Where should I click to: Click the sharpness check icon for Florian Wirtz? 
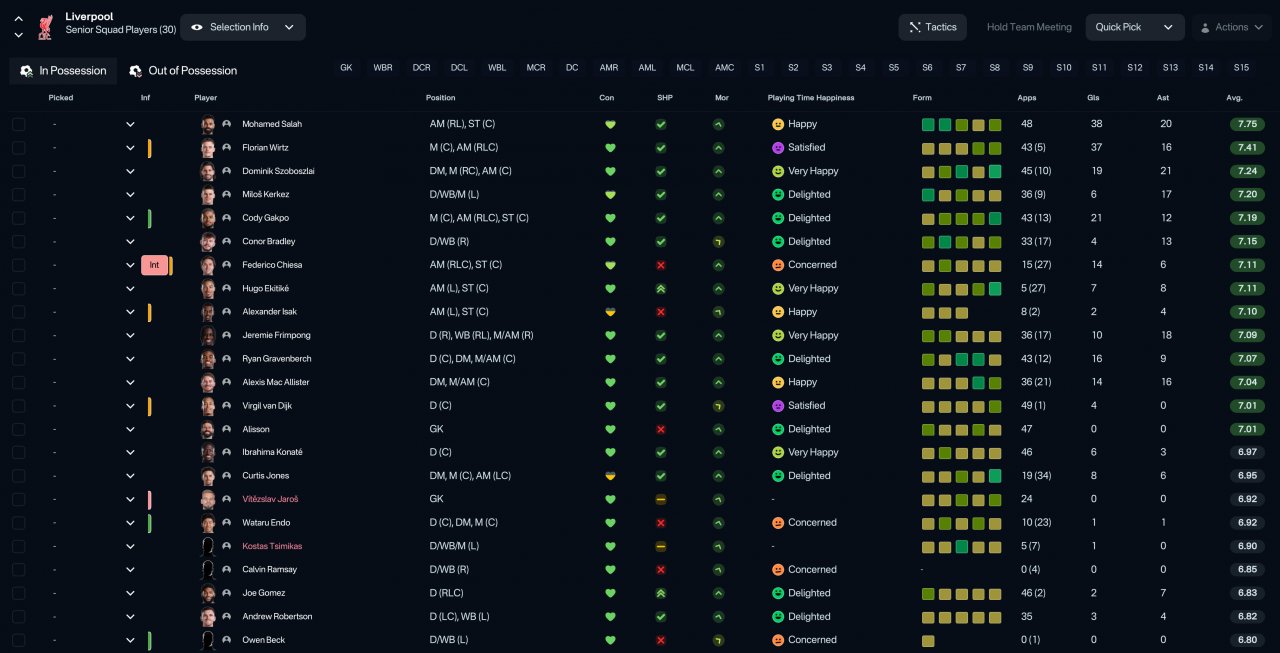661,148
